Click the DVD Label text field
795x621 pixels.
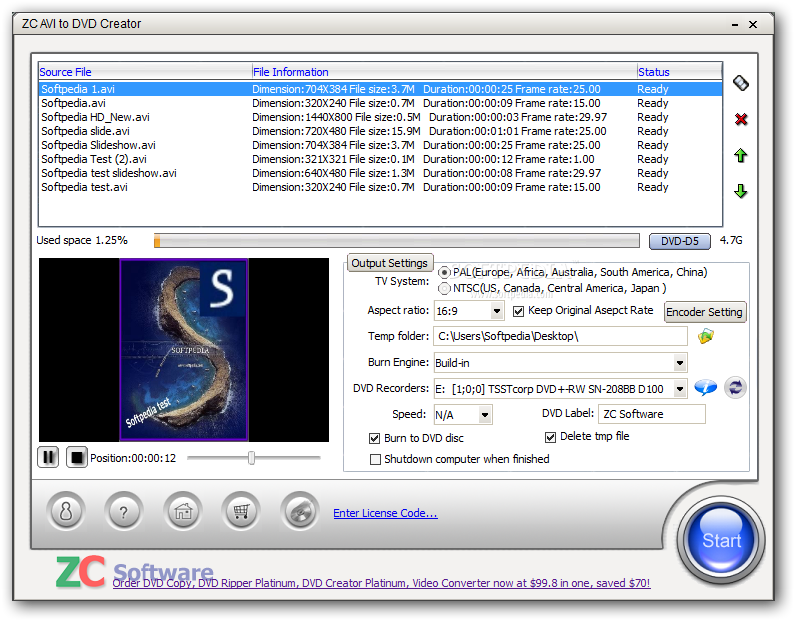(652, 414)
